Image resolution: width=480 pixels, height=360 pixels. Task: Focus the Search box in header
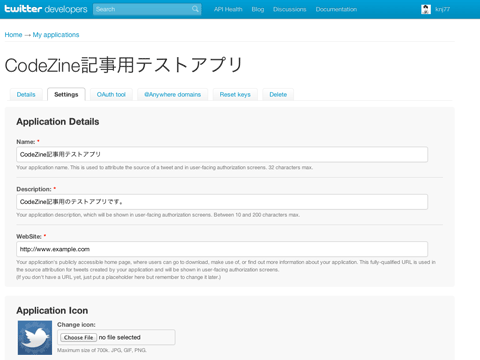[x=147, y=9]
